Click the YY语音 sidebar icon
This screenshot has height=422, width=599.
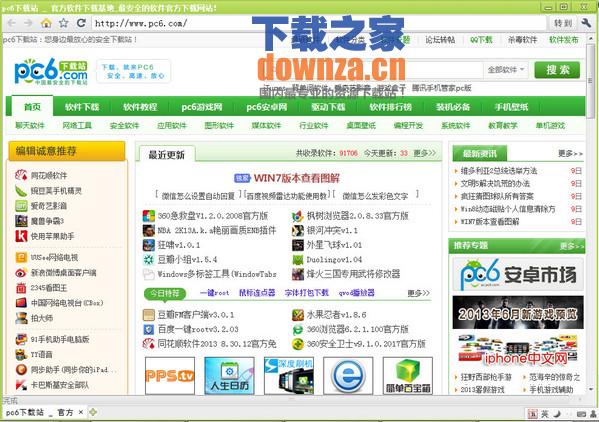coord(21,354)
